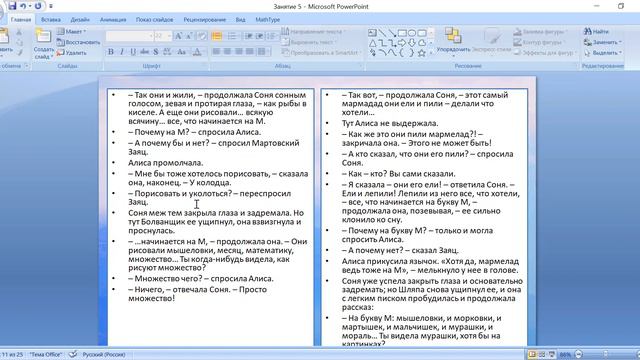Open the Вставка ribbon tab

pos(51,19)
